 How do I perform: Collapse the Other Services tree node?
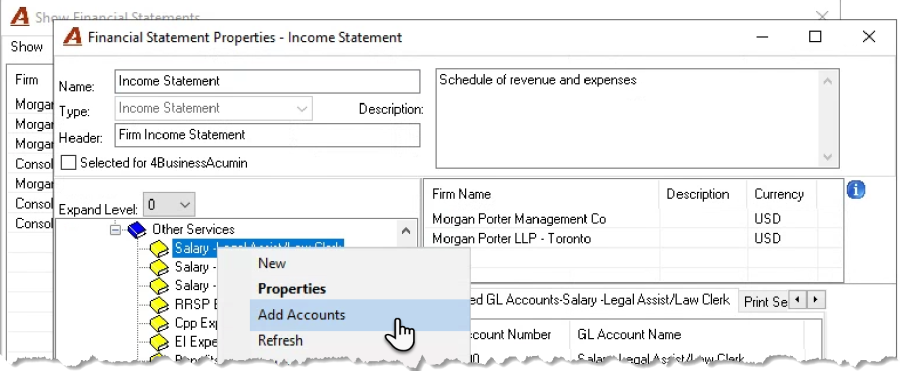pos(115,230)
